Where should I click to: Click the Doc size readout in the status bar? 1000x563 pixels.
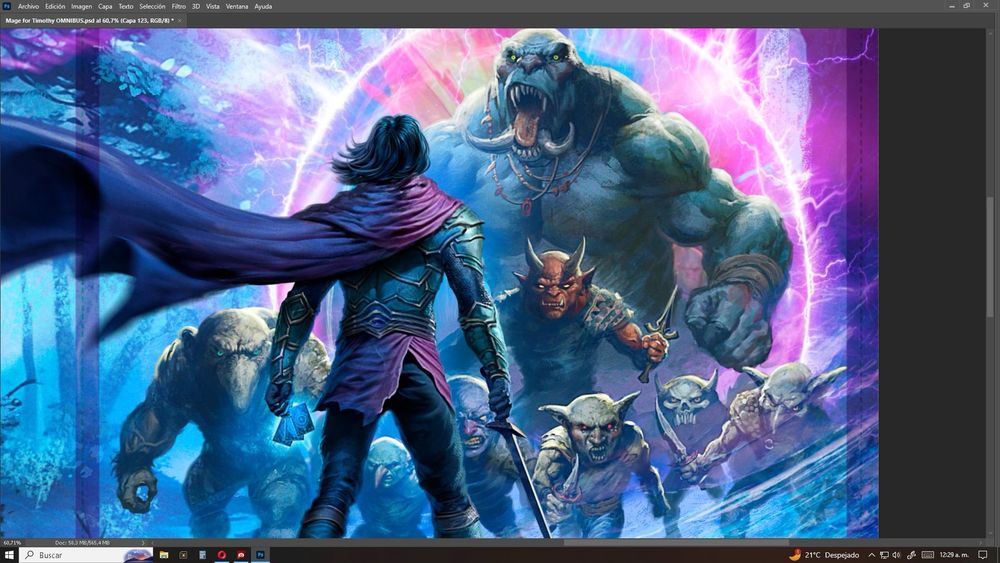point(82,543)
